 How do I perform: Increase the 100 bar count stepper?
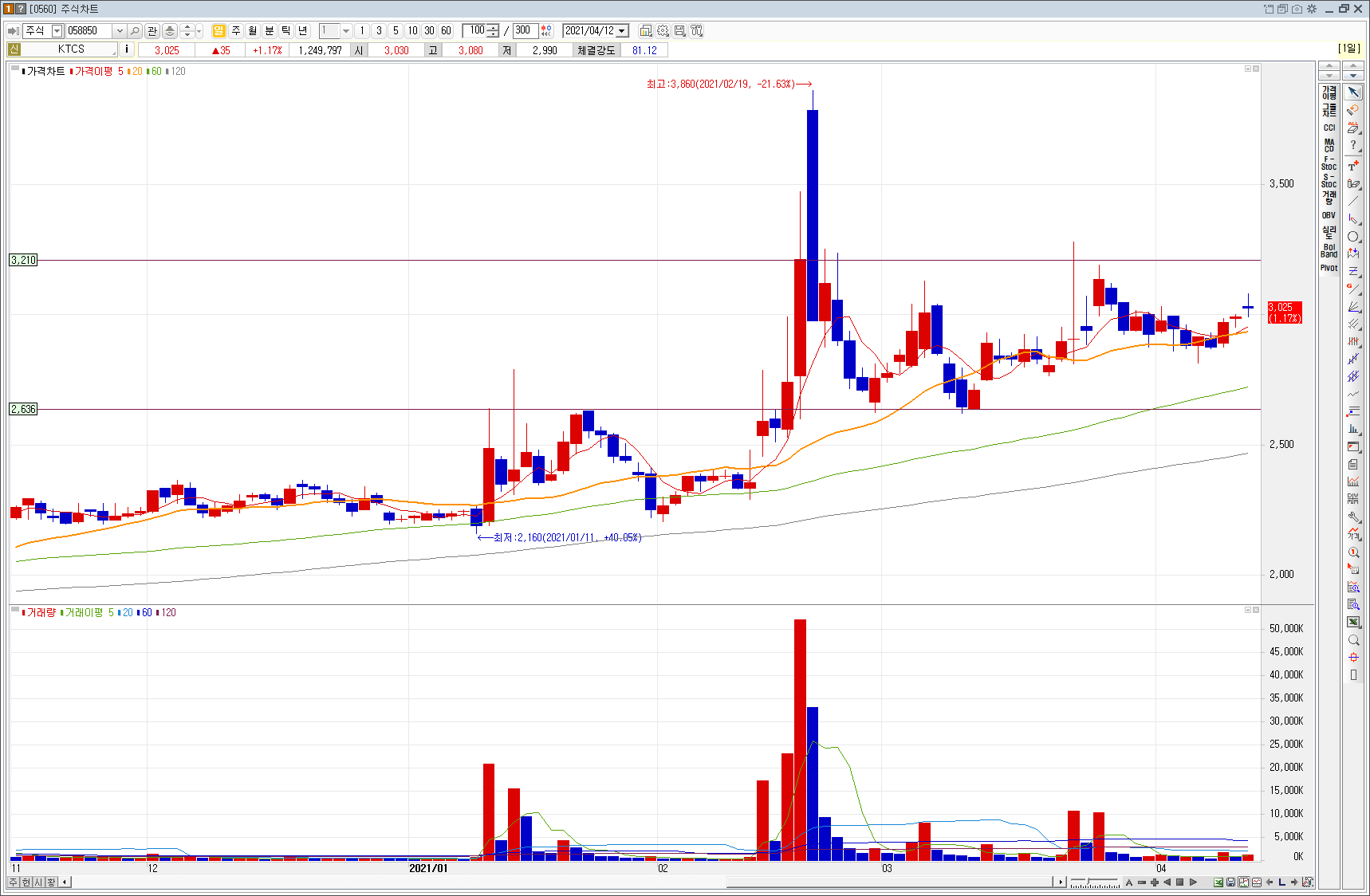493,27
